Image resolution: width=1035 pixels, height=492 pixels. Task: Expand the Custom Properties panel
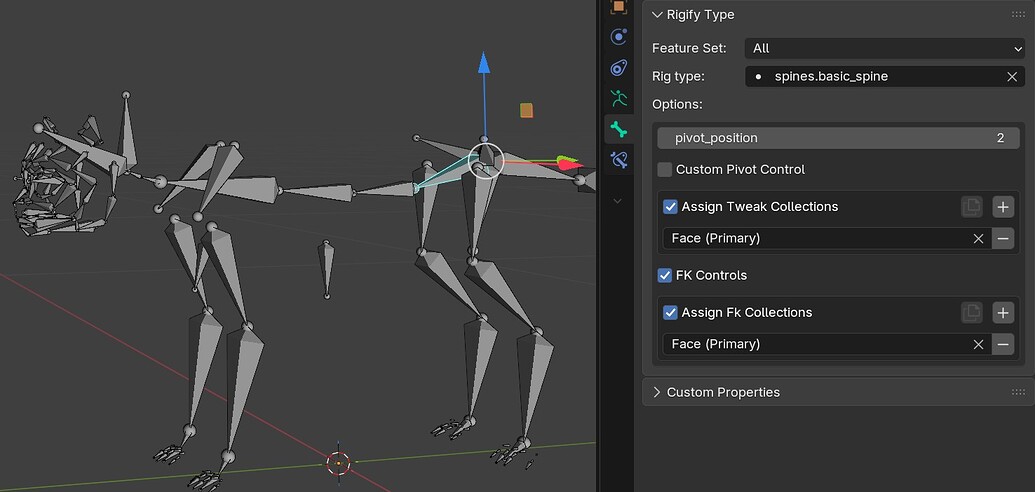pyautogui.click(x=657, y=392)
